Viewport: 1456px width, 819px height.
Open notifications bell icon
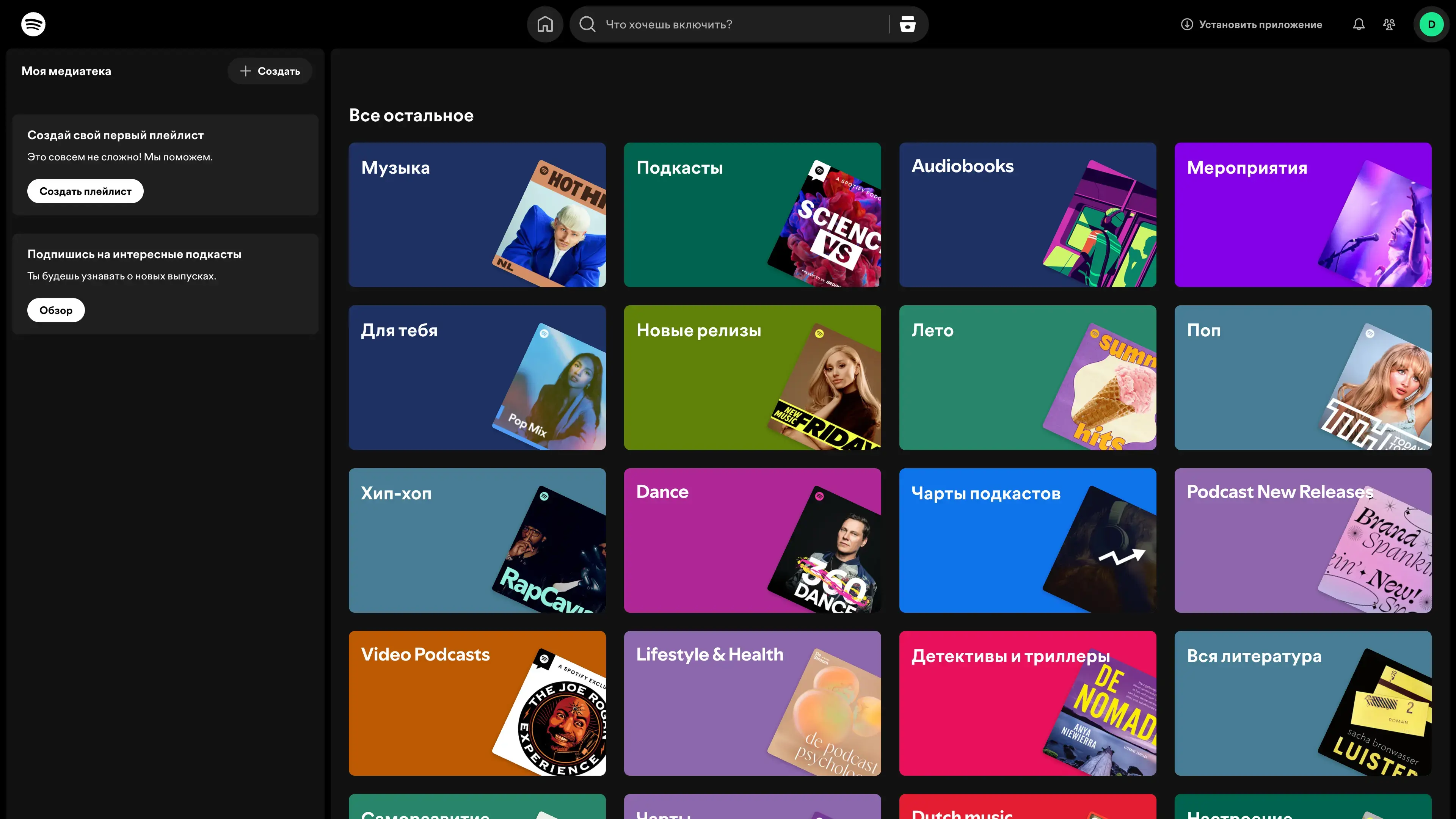(x=1358, y=24)
